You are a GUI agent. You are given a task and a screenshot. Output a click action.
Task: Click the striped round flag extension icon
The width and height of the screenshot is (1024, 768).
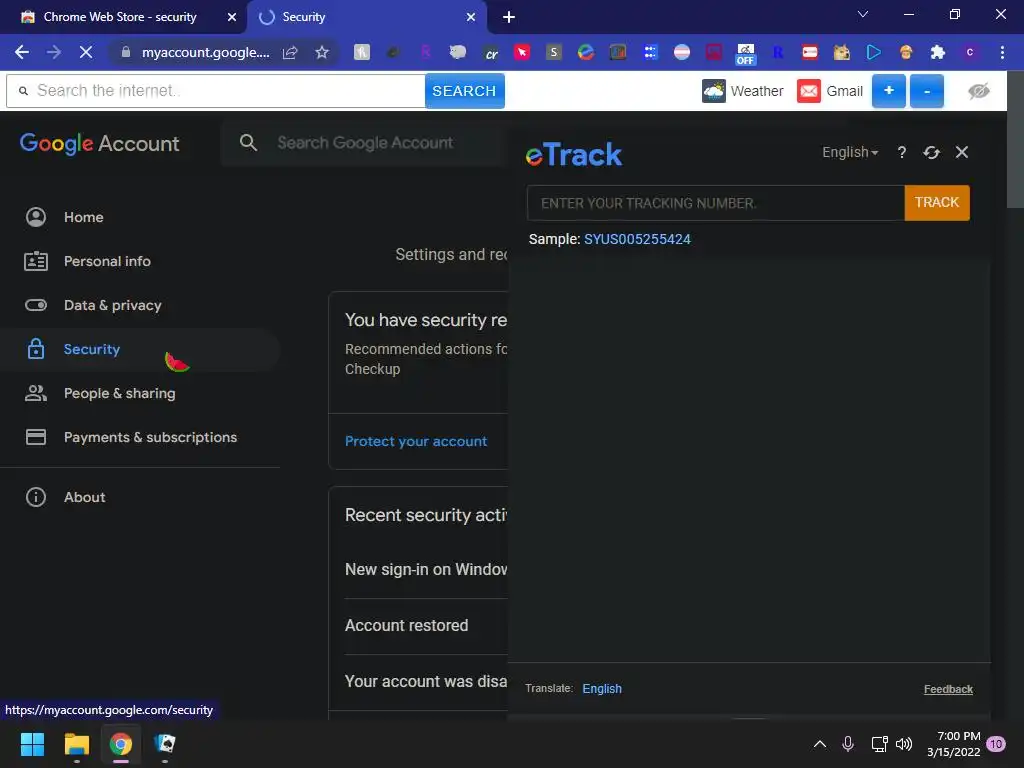[682, 52]
